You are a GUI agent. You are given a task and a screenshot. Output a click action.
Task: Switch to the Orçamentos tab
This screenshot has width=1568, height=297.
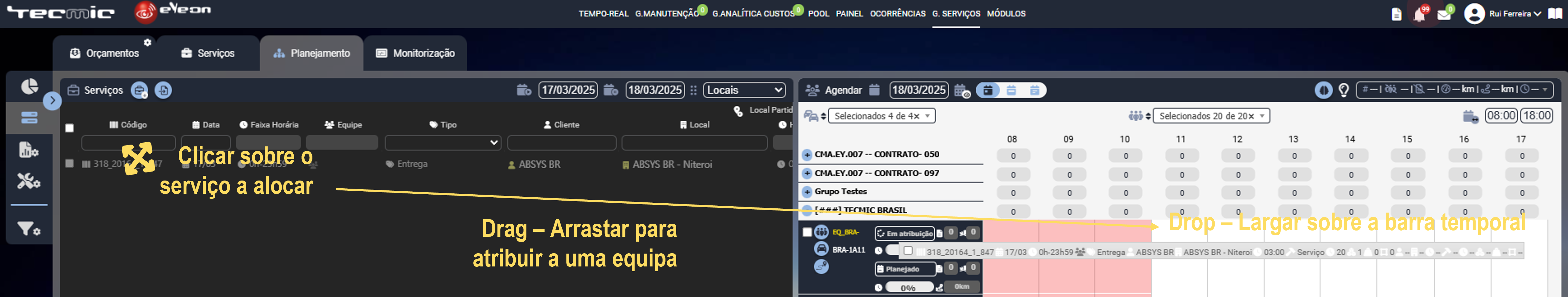[x=104, y=53]
